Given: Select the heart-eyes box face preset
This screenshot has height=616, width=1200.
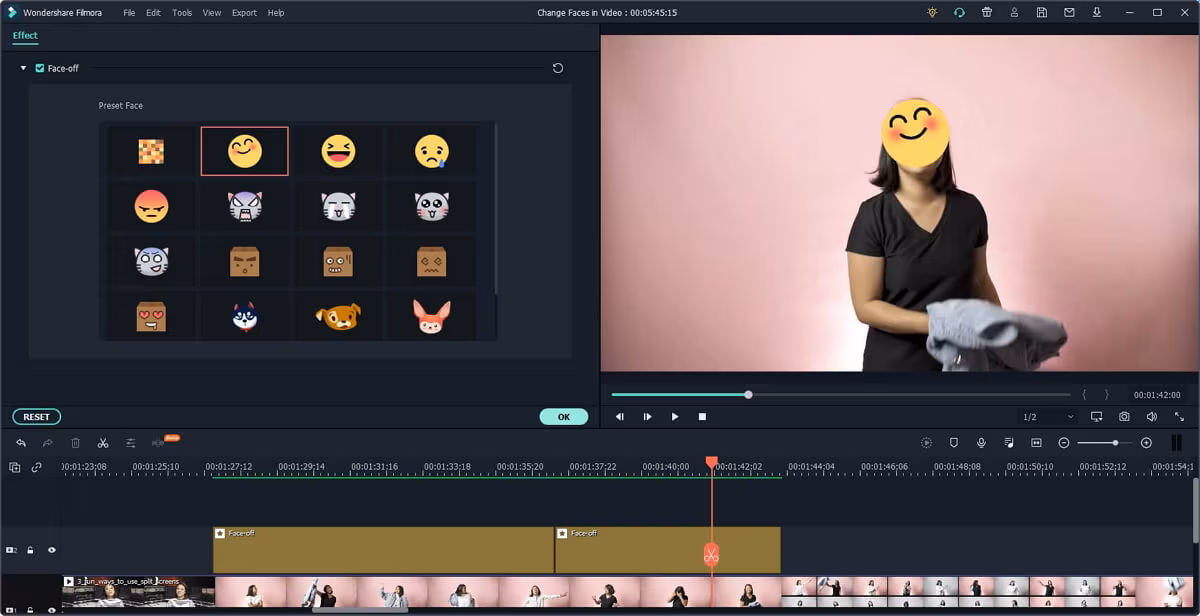Looking at the screenshot, I should pos(151,316).
